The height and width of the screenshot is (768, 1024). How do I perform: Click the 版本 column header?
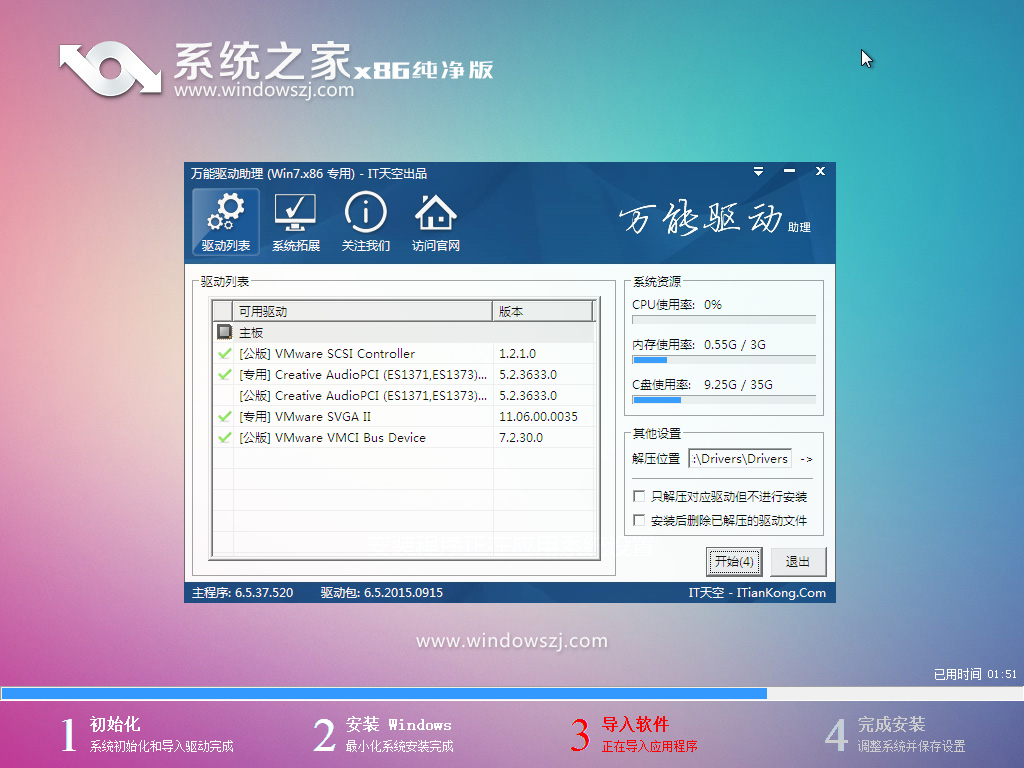pyautogui.click(x=543, y=312)
